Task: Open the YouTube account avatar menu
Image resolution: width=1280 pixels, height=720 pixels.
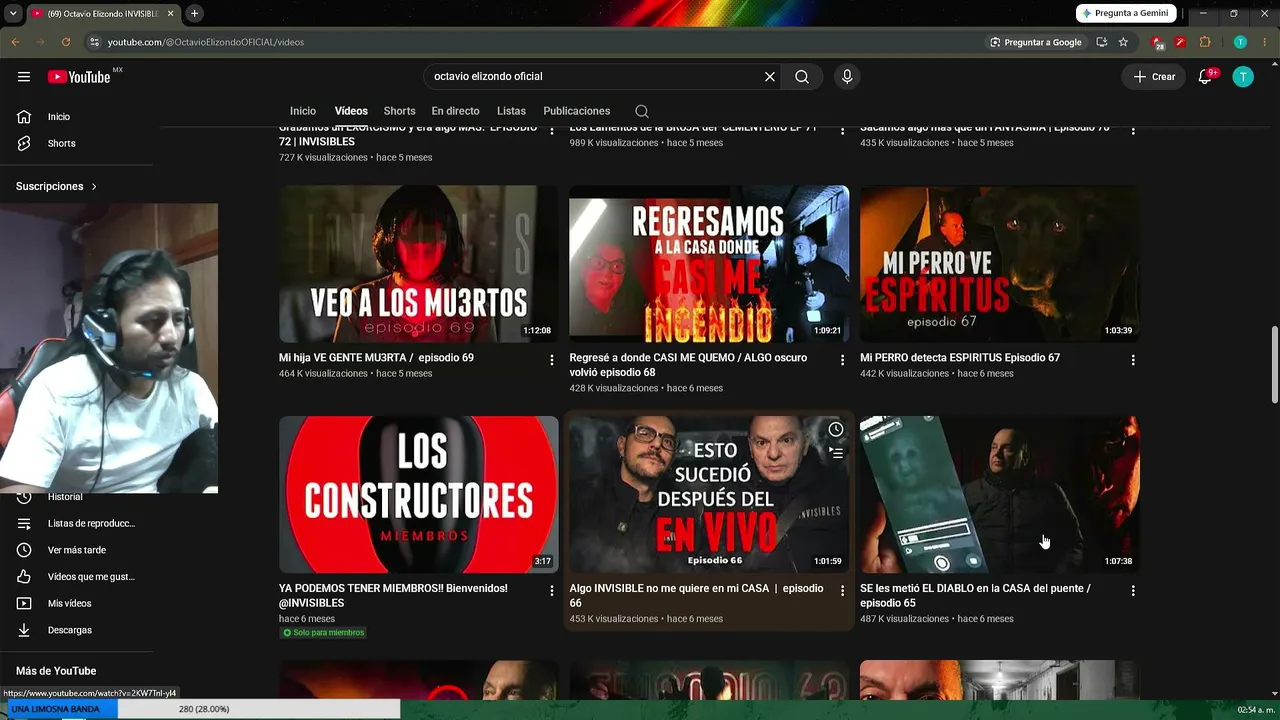Action: point(1243,77)
